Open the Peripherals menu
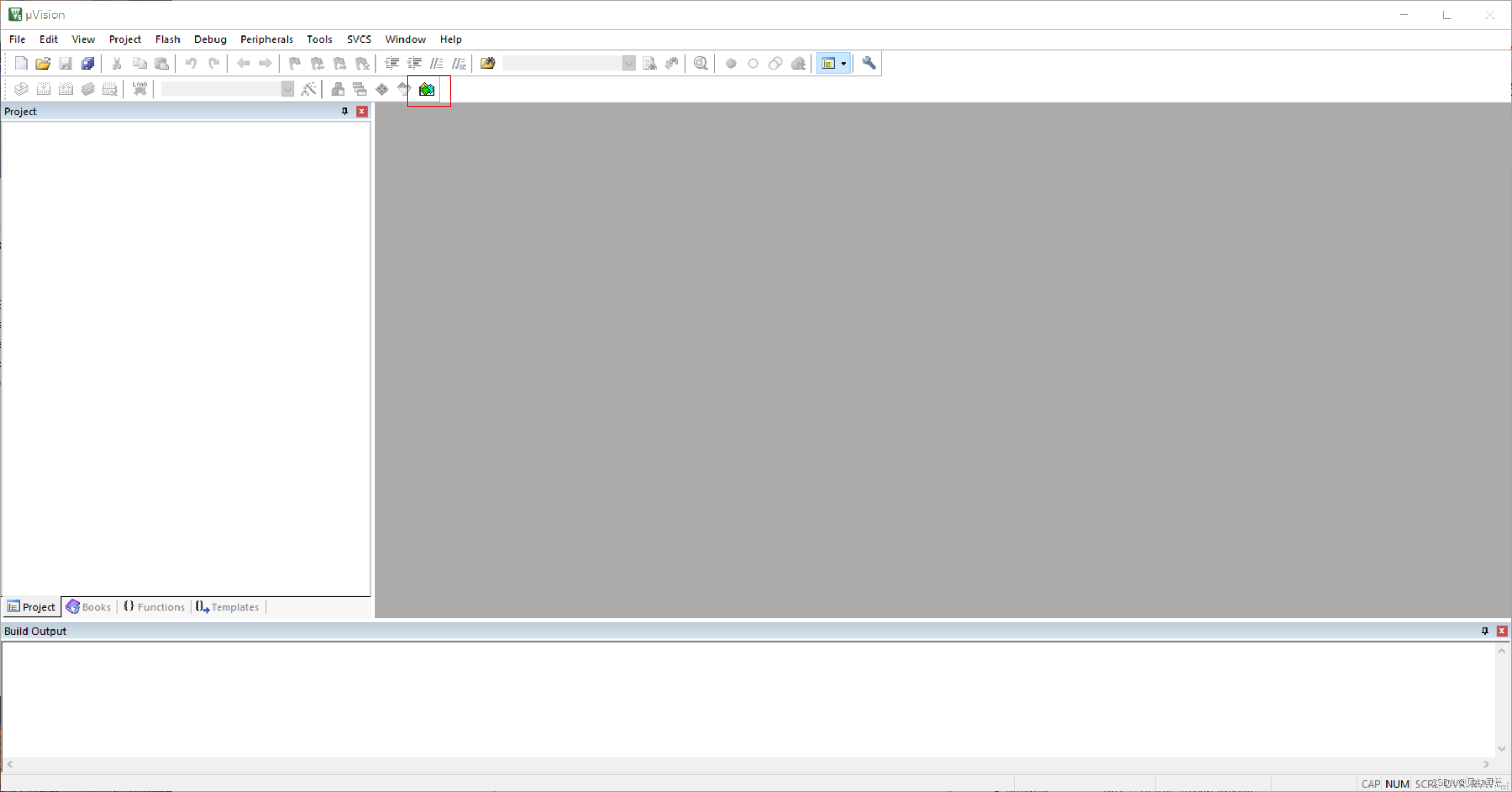The image size is (1512, 792). [266, 39]
